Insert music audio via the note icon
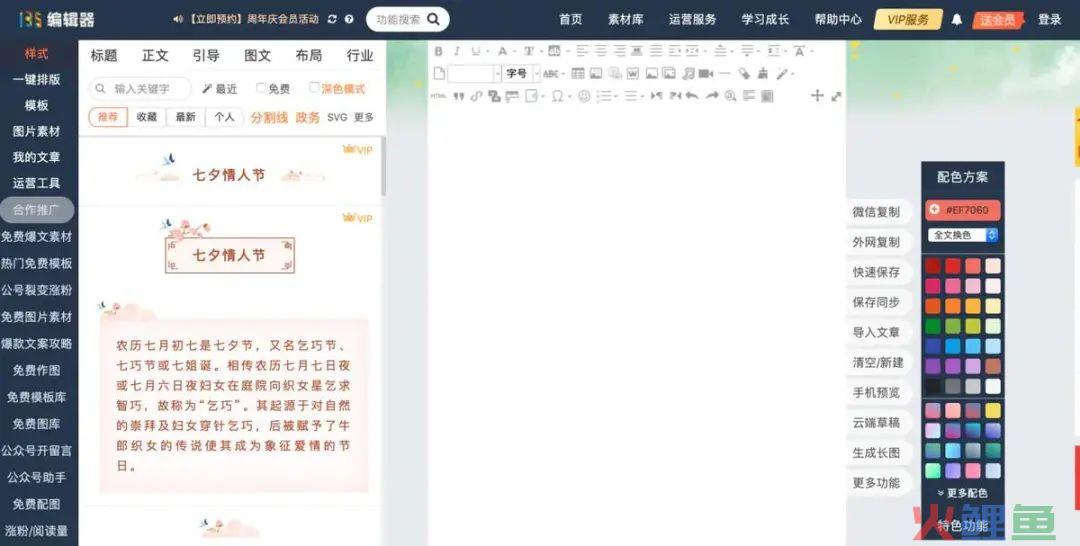 (x=688, y=74)
